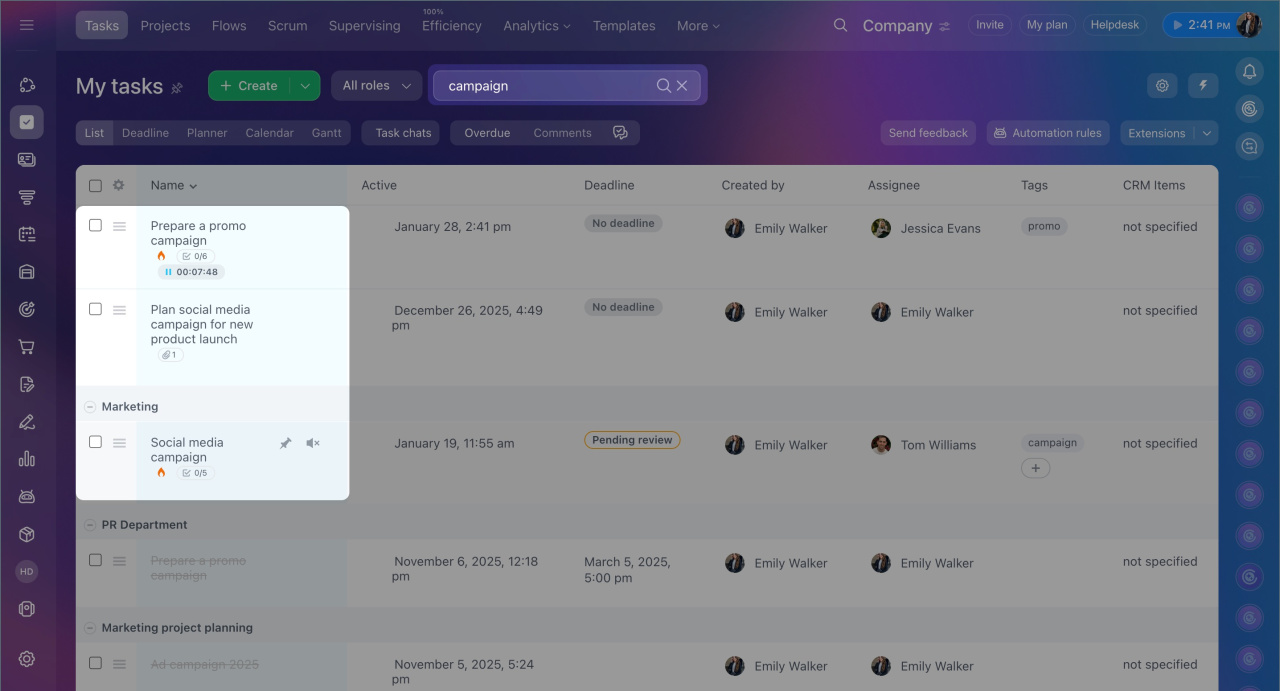Image resolution: width=1280 pixels, height=691 pixels.
Task: Toggle the select-all checkbox in header
Action: [x=95, y=185]
